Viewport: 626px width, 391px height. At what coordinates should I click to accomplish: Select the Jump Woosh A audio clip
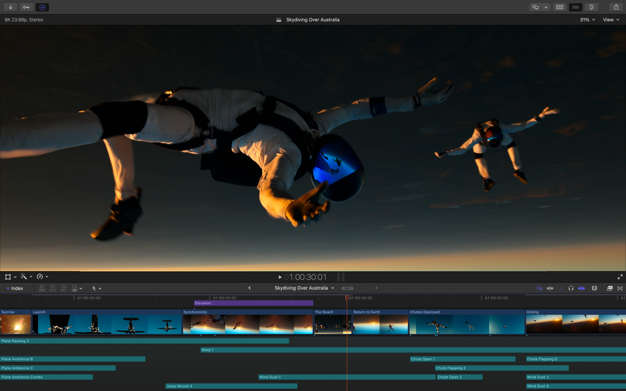232,386
